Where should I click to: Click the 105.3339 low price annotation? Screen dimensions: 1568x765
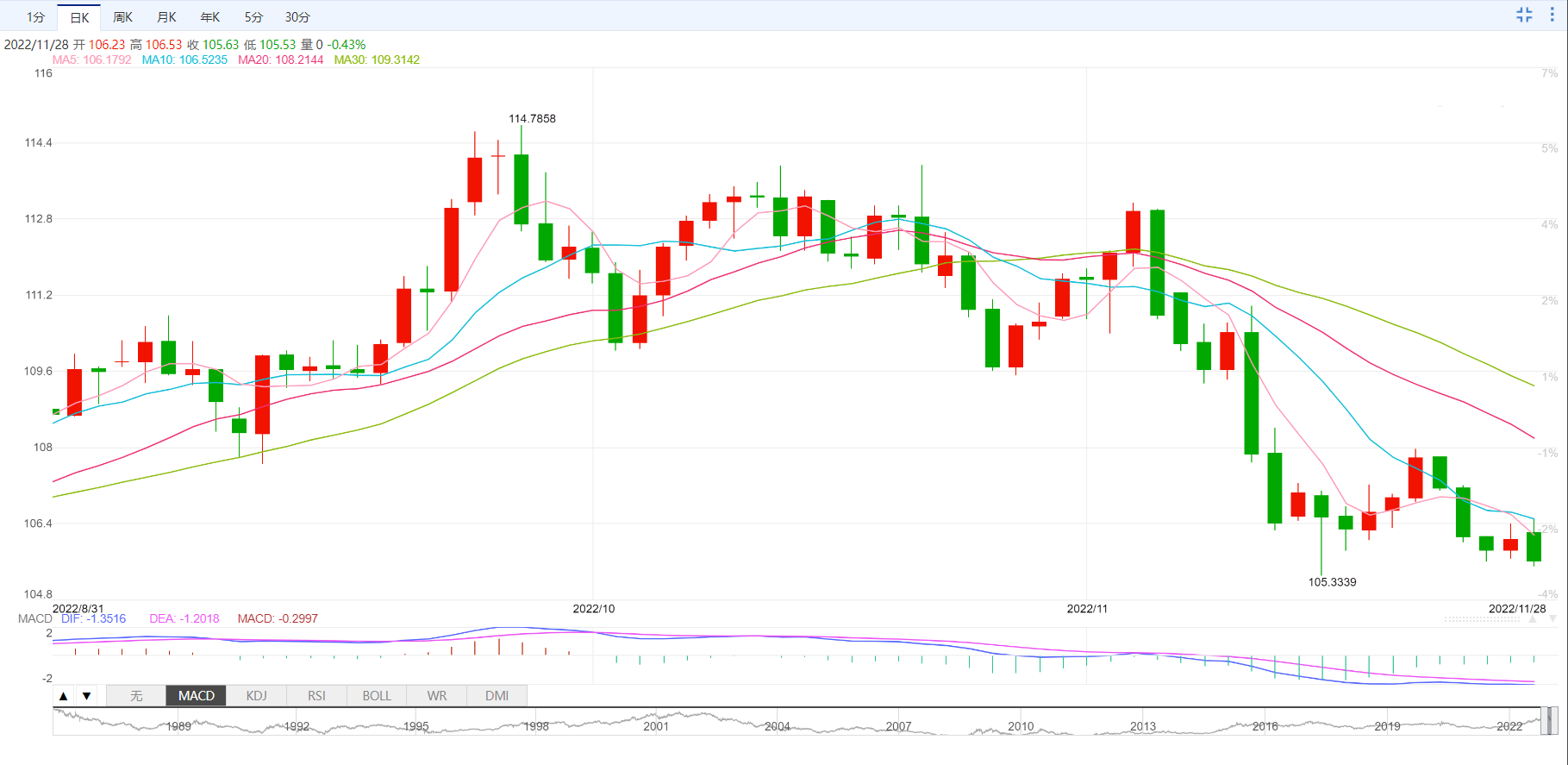pos(1332,582)
